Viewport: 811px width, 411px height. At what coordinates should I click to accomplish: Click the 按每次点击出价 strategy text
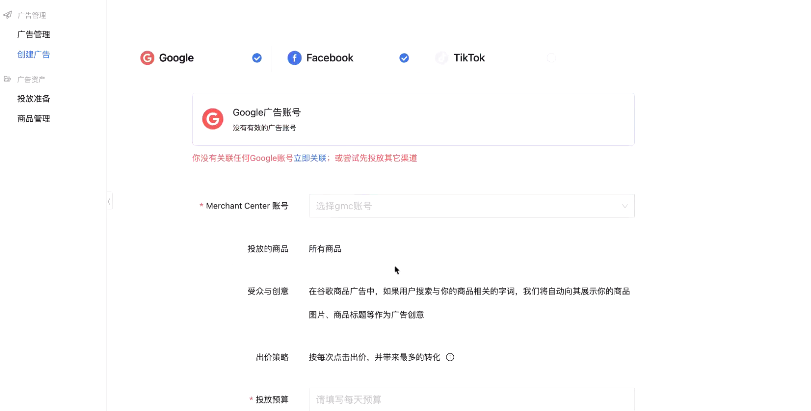[374, 357]
